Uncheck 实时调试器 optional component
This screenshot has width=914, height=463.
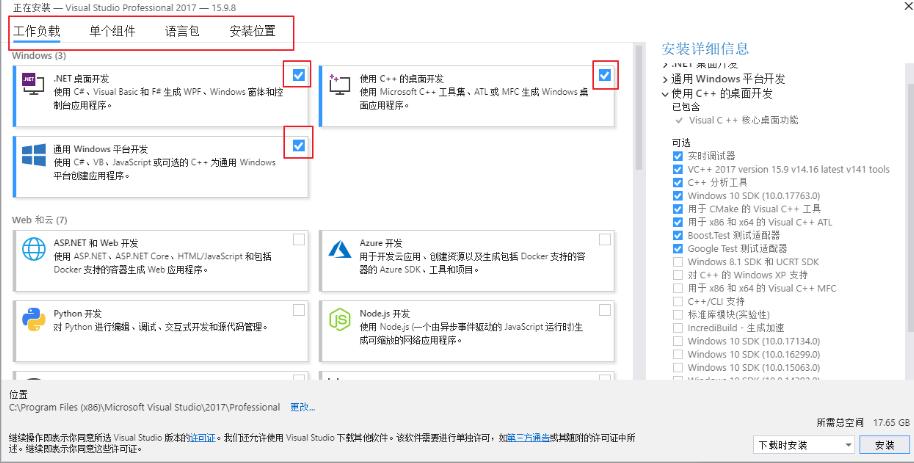tap(677, 156)
